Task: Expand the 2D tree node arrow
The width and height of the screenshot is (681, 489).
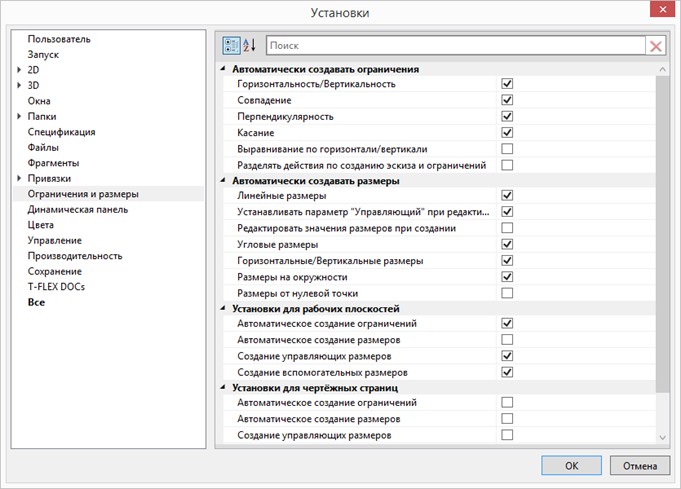Action: coord(19,69)
